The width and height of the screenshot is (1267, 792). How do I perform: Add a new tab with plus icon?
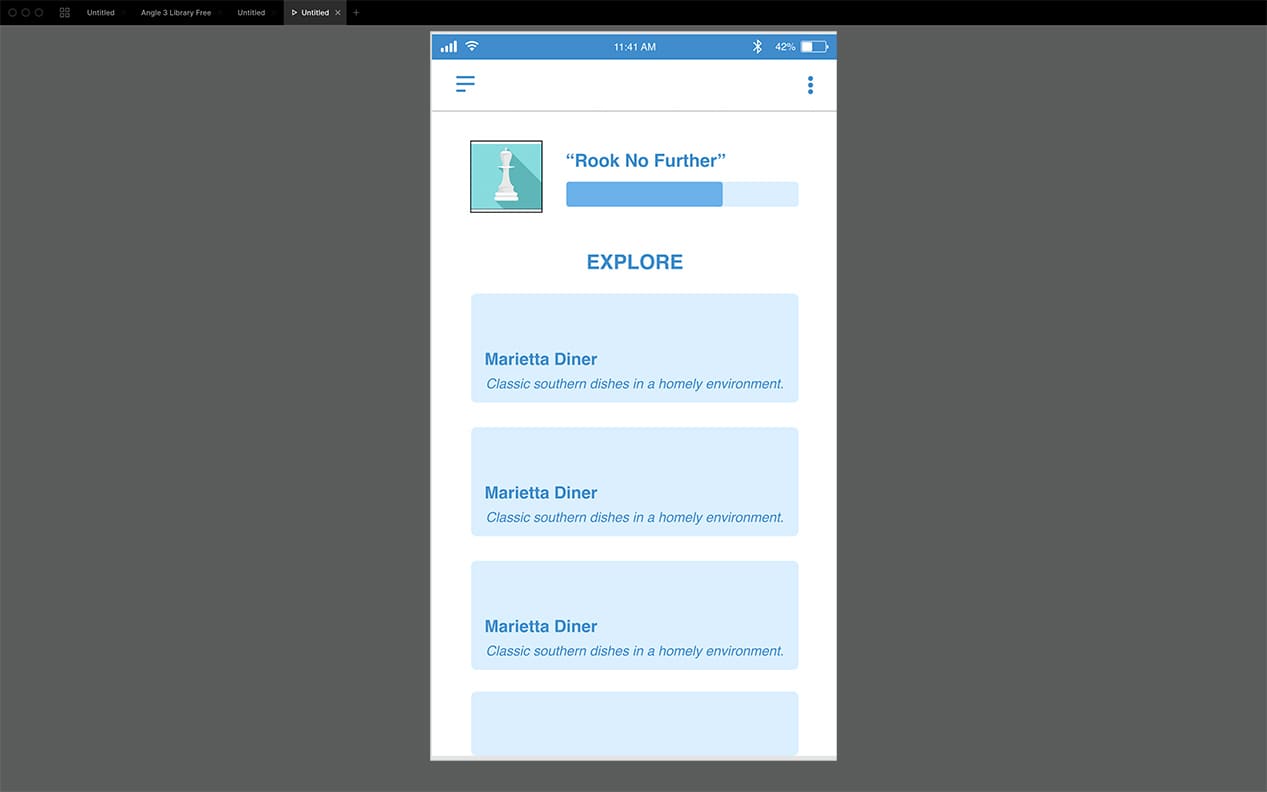tap(356, 13)
